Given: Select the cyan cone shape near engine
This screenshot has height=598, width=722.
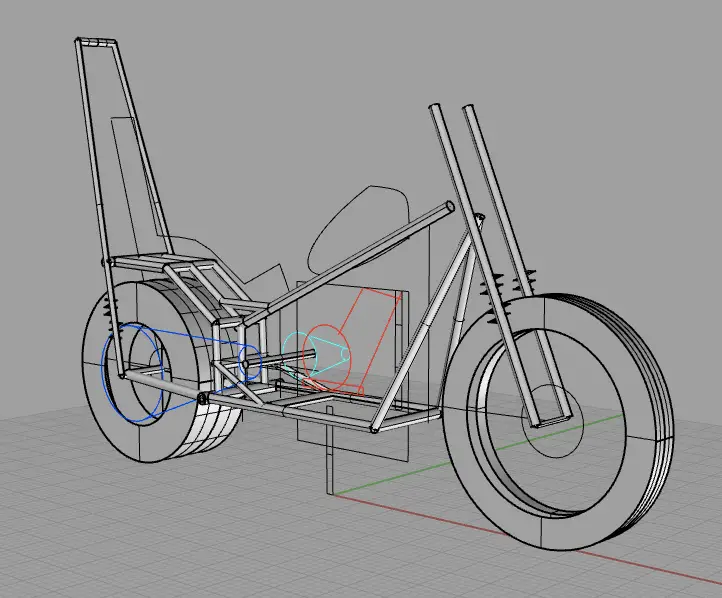Looking at the screenshot, I should (x=318, y=353).
